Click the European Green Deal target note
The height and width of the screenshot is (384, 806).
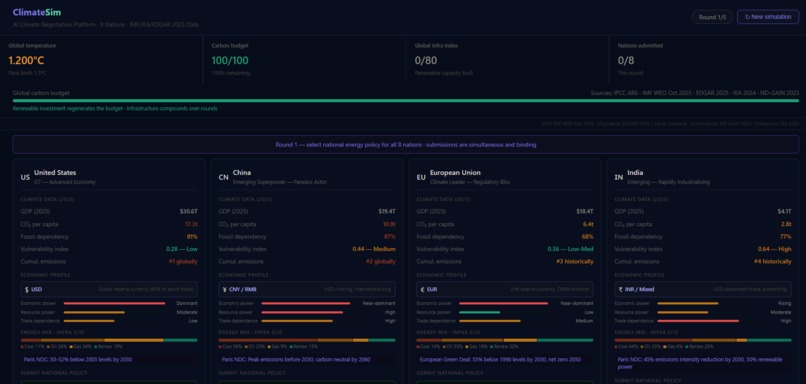(x=505, y=359)
